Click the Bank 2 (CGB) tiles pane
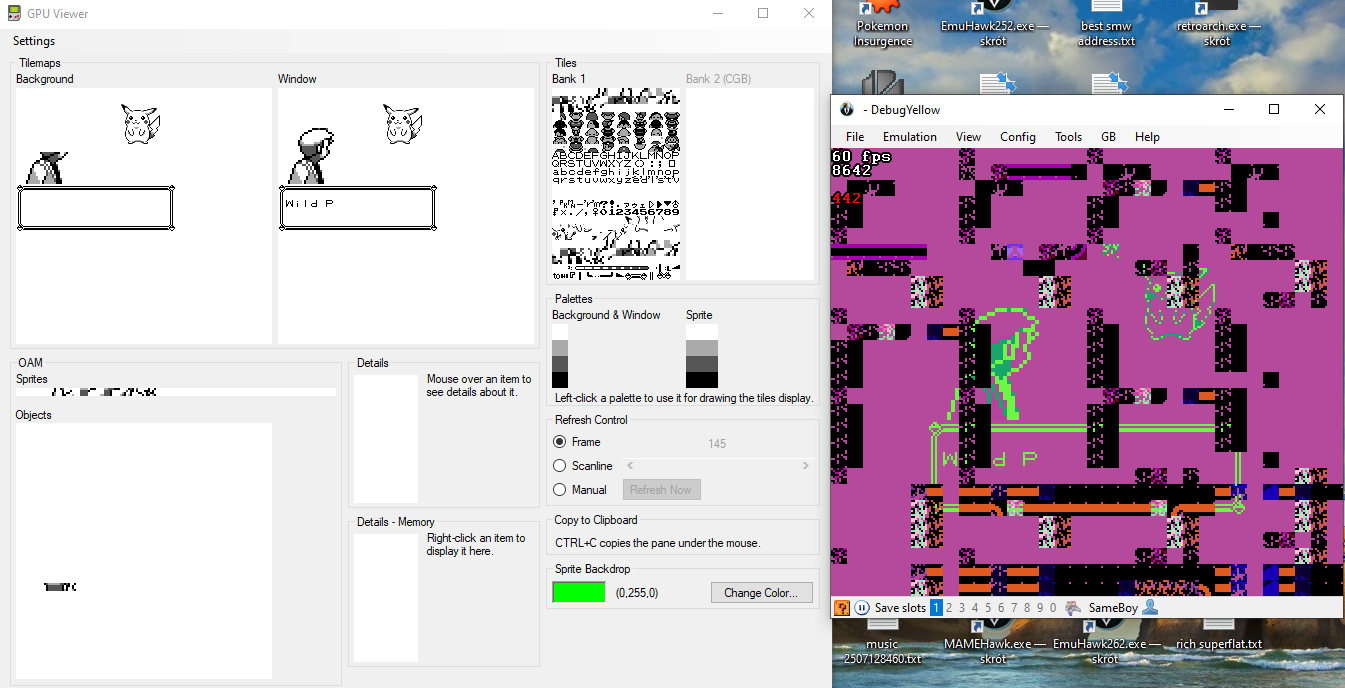 coord(750,184)
